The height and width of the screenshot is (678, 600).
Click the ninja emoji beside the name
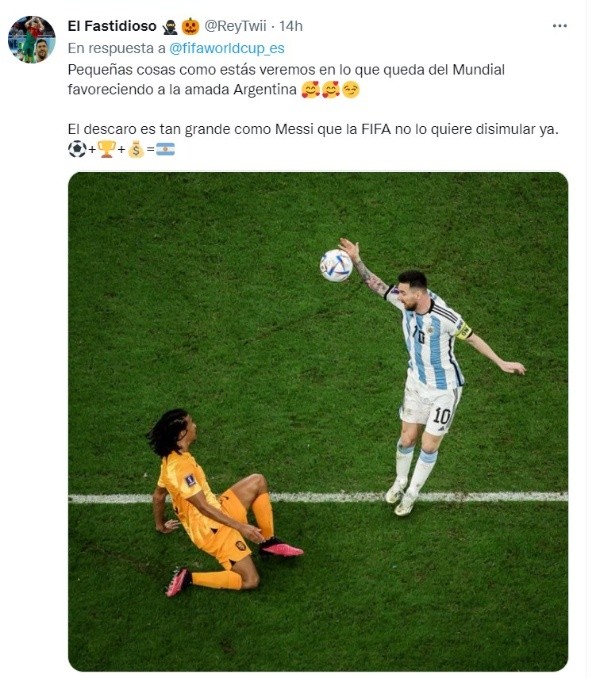[170, 27]
